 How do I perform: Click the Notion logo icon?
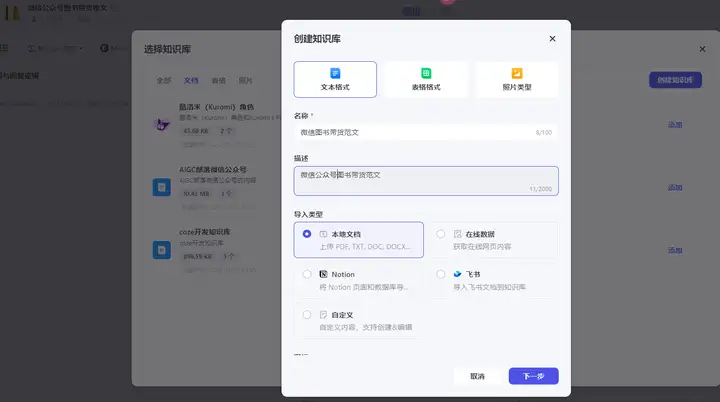tap(323, 274)
